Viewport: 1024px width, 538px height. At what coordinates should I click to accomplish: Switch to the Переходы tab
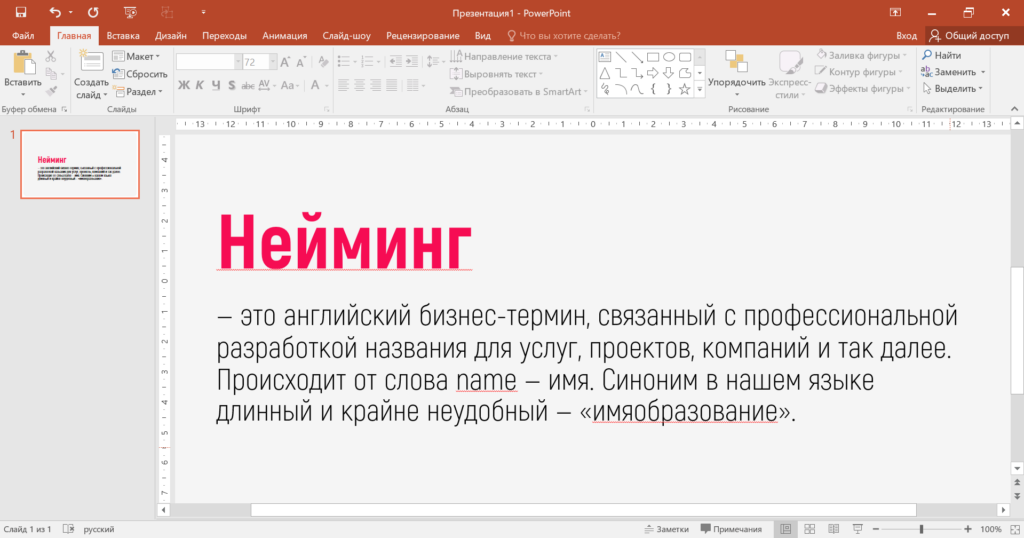click(x=224, y=35)
